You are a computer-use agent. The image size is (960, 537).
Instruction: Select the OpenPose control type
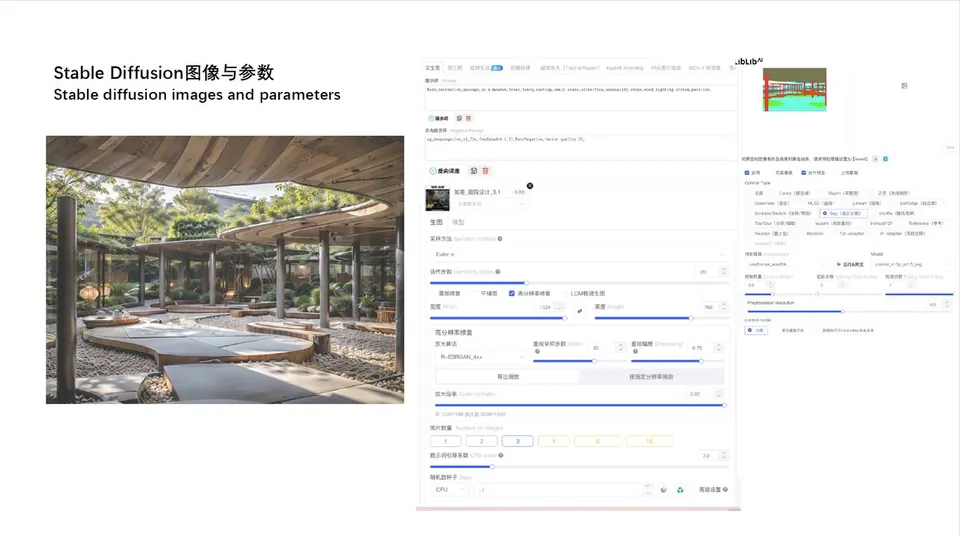pyautogui.click(x=771, y=203)
